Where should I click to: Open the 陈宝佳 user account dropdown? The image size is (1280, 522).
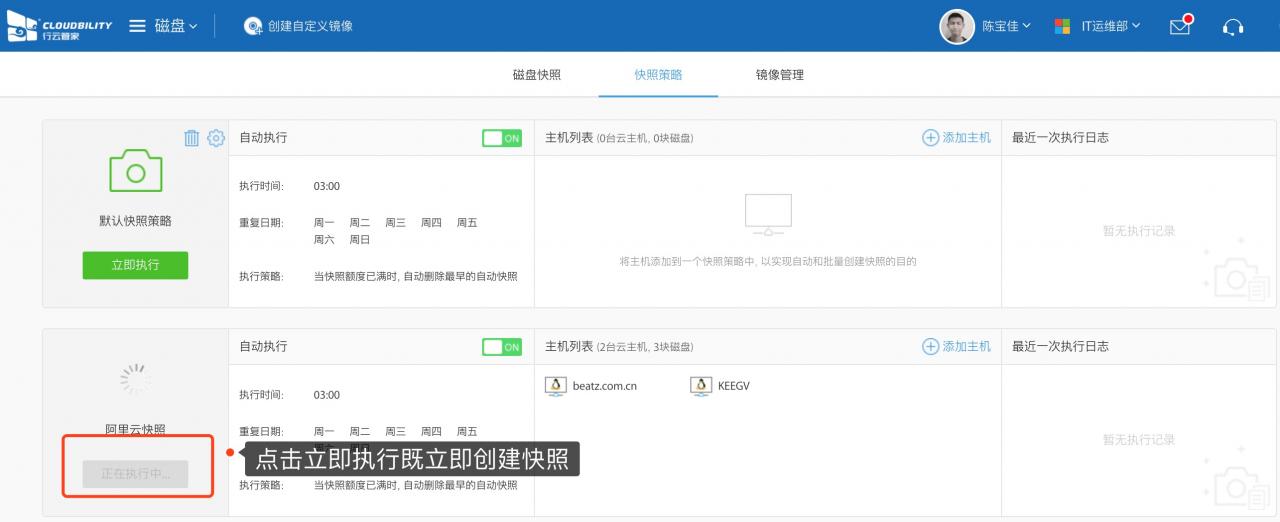point(1006,26)
